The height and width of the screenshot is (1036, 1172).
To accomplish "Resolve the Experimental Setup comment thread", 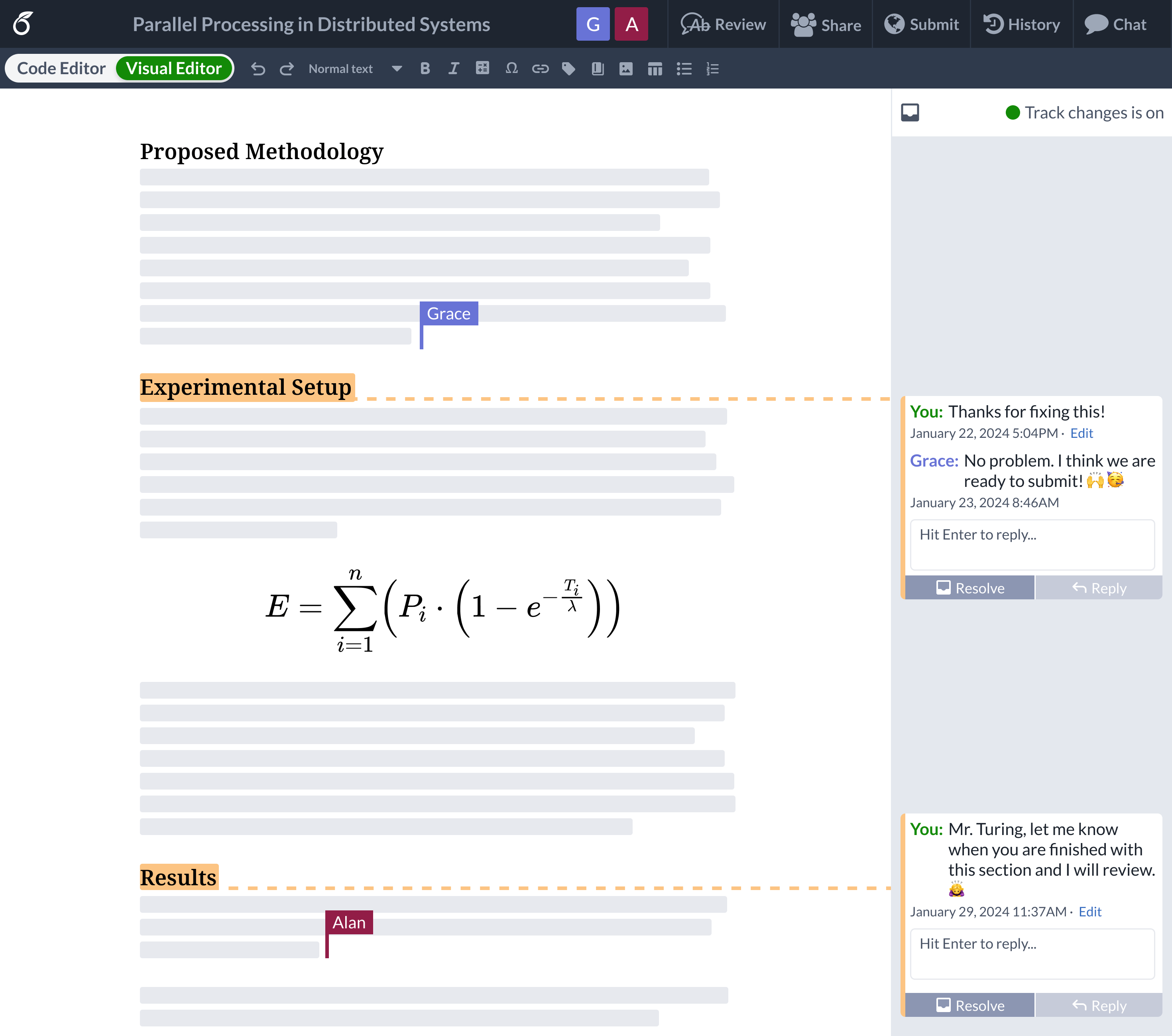I will coord(969,588).
